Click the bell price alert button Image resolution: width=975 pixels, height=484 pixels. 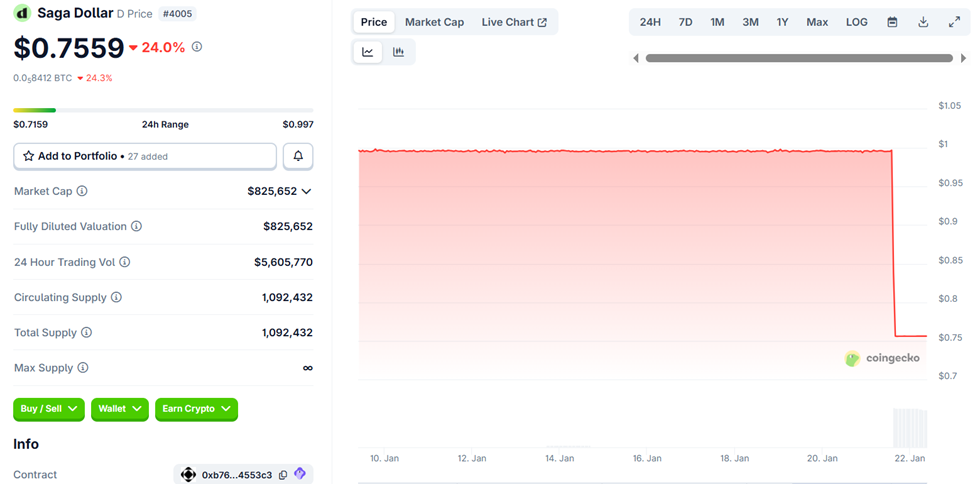click(x=298, y=156)
